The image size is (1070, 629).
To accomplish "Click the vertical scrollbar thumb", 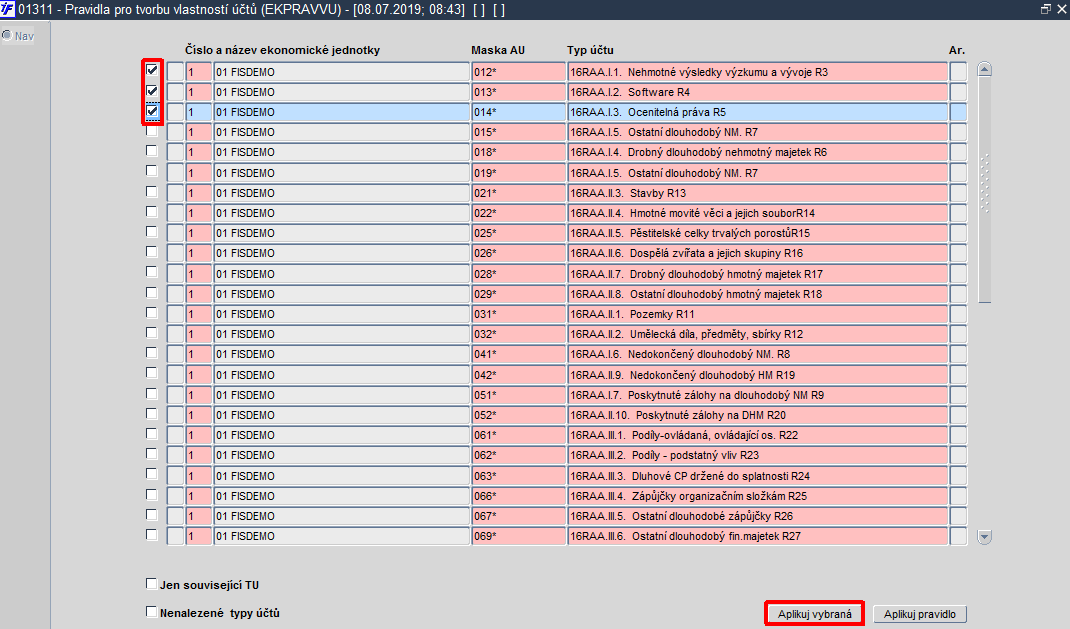I will pos(984,189).
